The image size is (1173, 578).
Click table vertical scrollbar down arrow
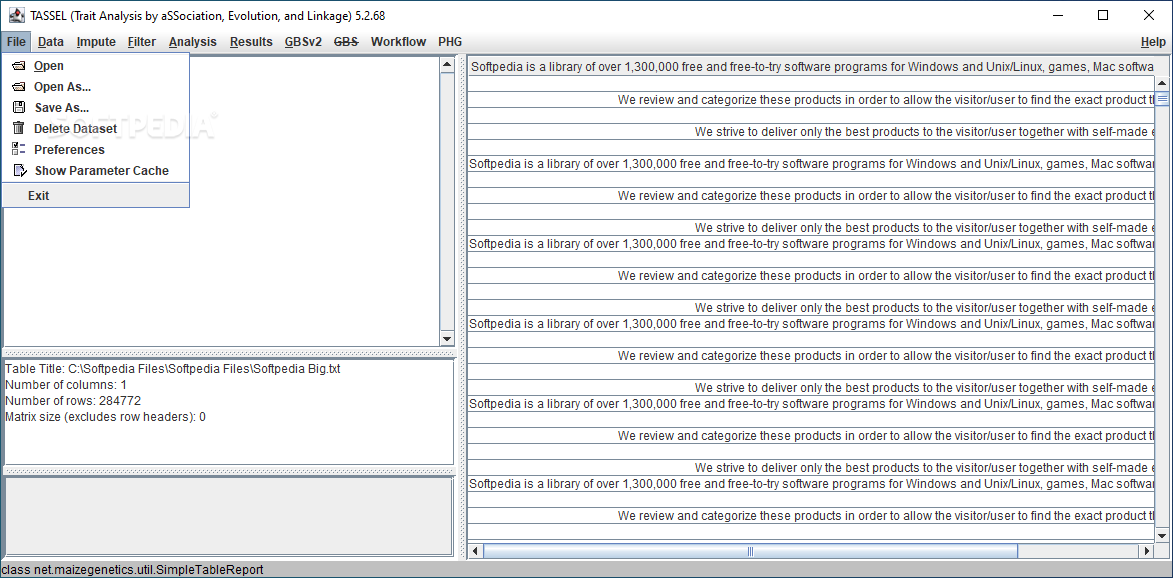coord(1162,535)
